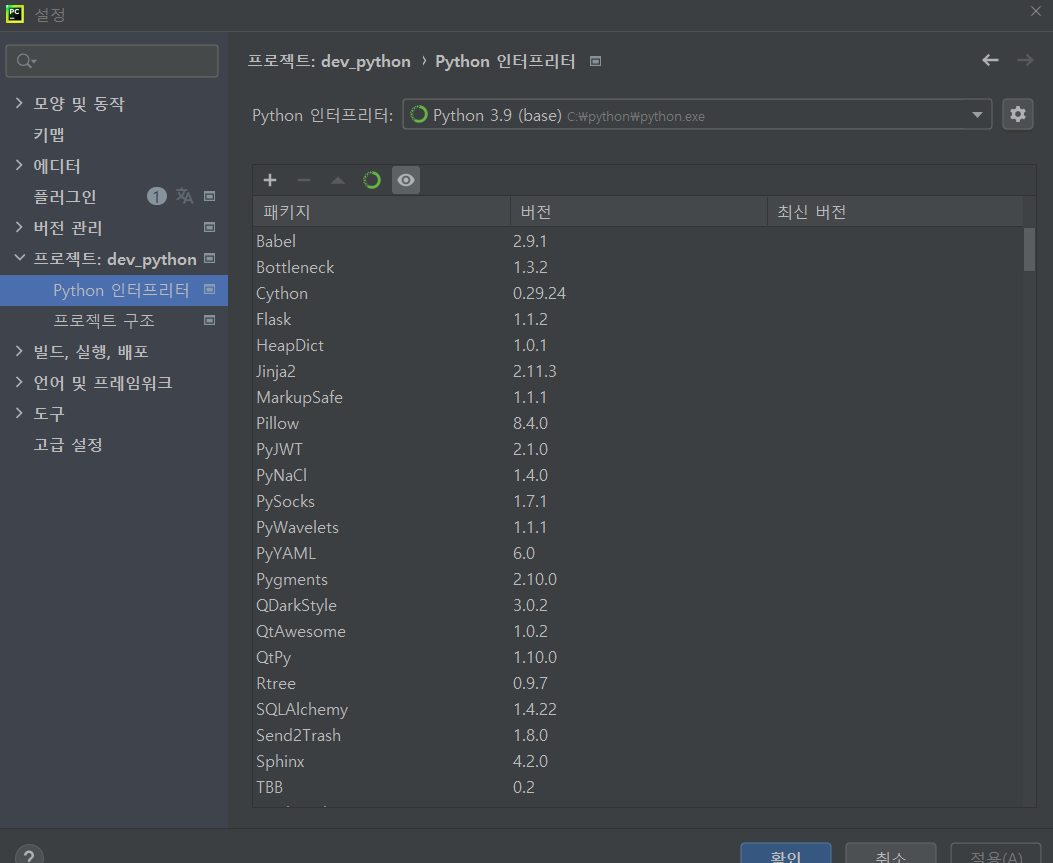The image size is (1053, 863).
Task: Open the 플러그인 settings page
Action: 65,197
